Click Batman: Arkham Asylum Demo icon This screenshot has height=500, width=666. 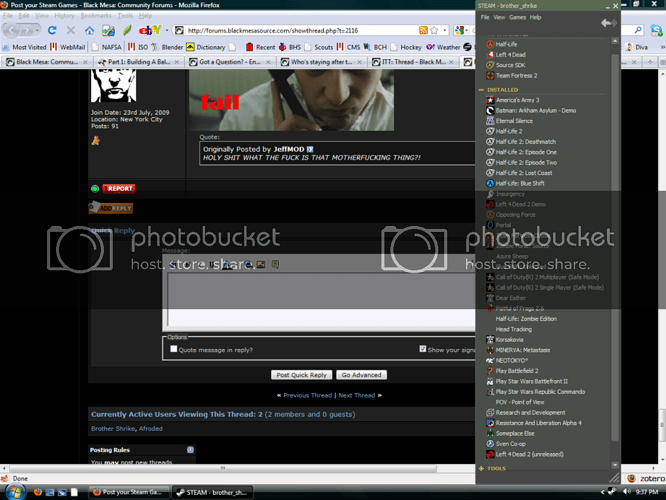click(x=490, y=110)
